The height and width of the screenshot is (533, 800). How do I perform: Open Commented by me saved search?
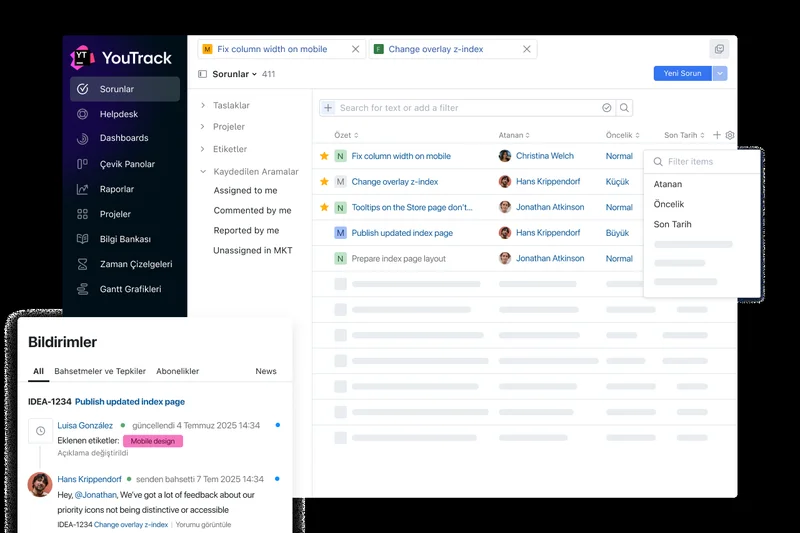coord(253,210)
